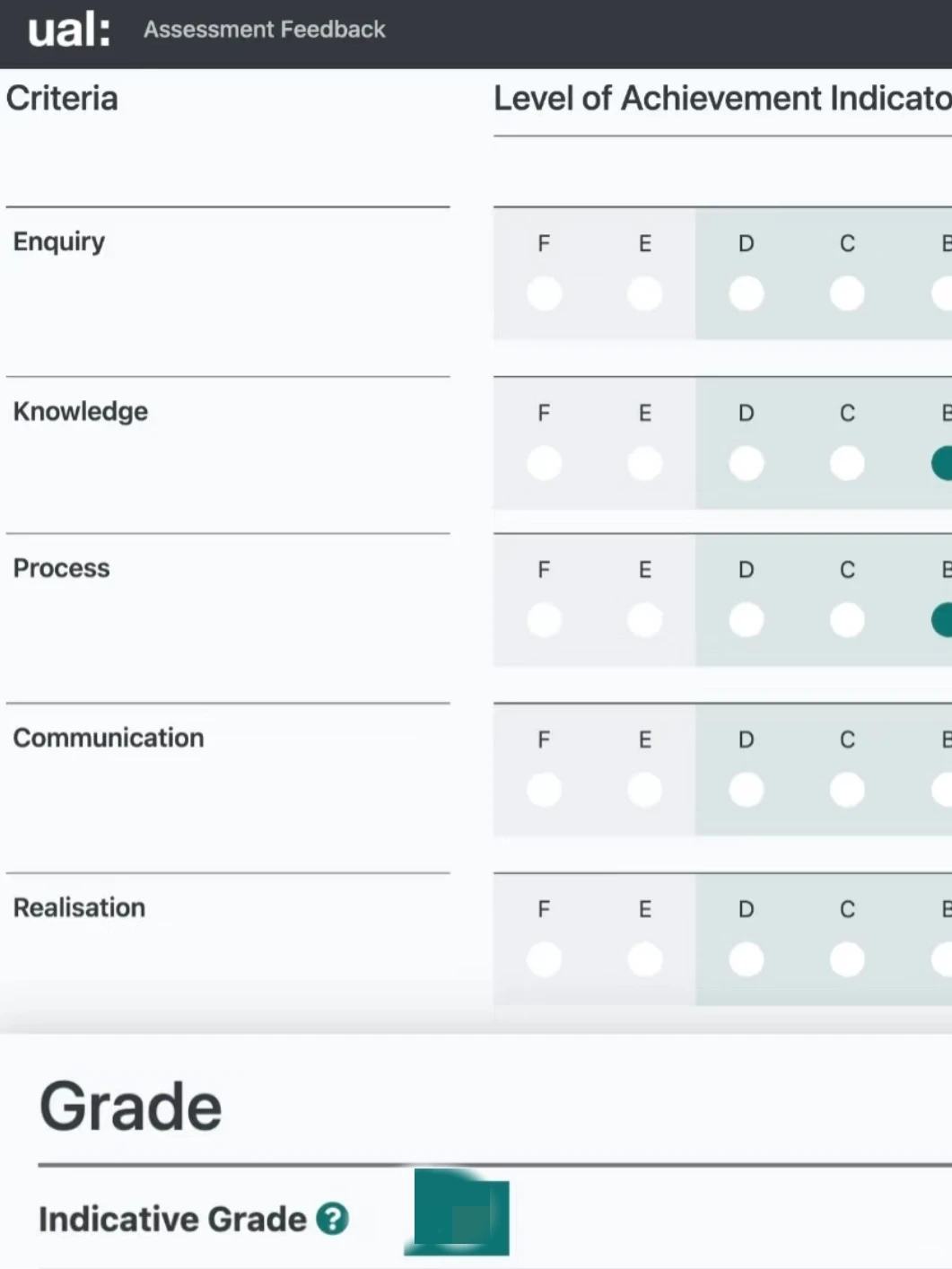Select grade C radio for Communication
This screenshot has height=1269, width=952.
pos(847,790)
